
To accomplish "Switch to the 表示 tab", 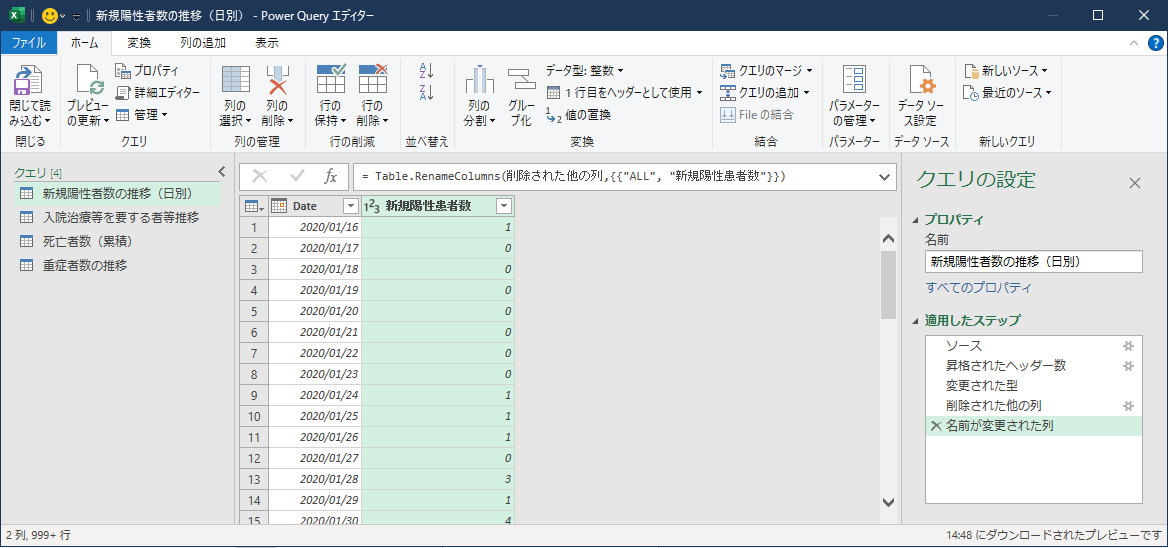I will 267,42.
